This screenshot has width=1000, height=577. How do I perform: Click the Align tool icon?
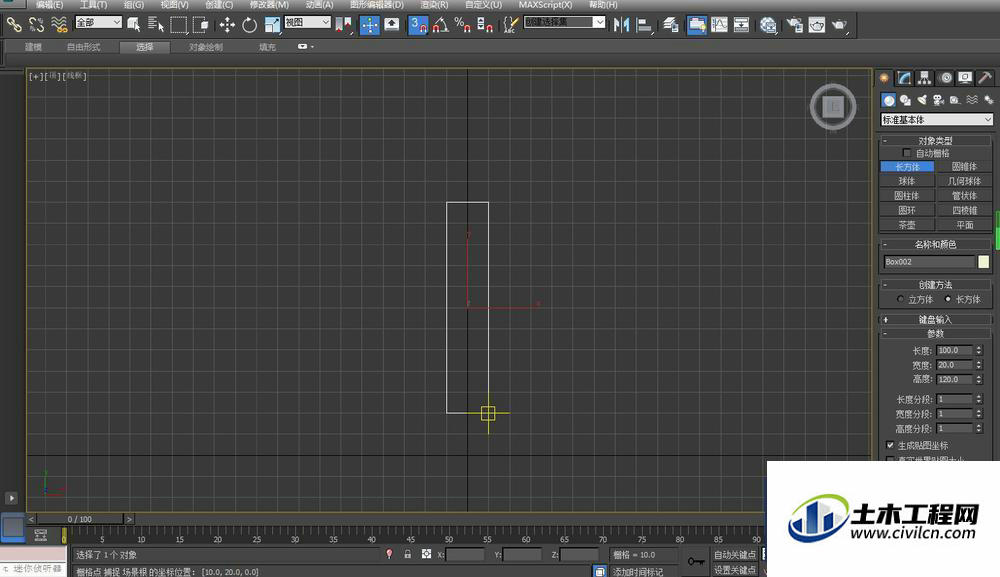tap(644, 25)
